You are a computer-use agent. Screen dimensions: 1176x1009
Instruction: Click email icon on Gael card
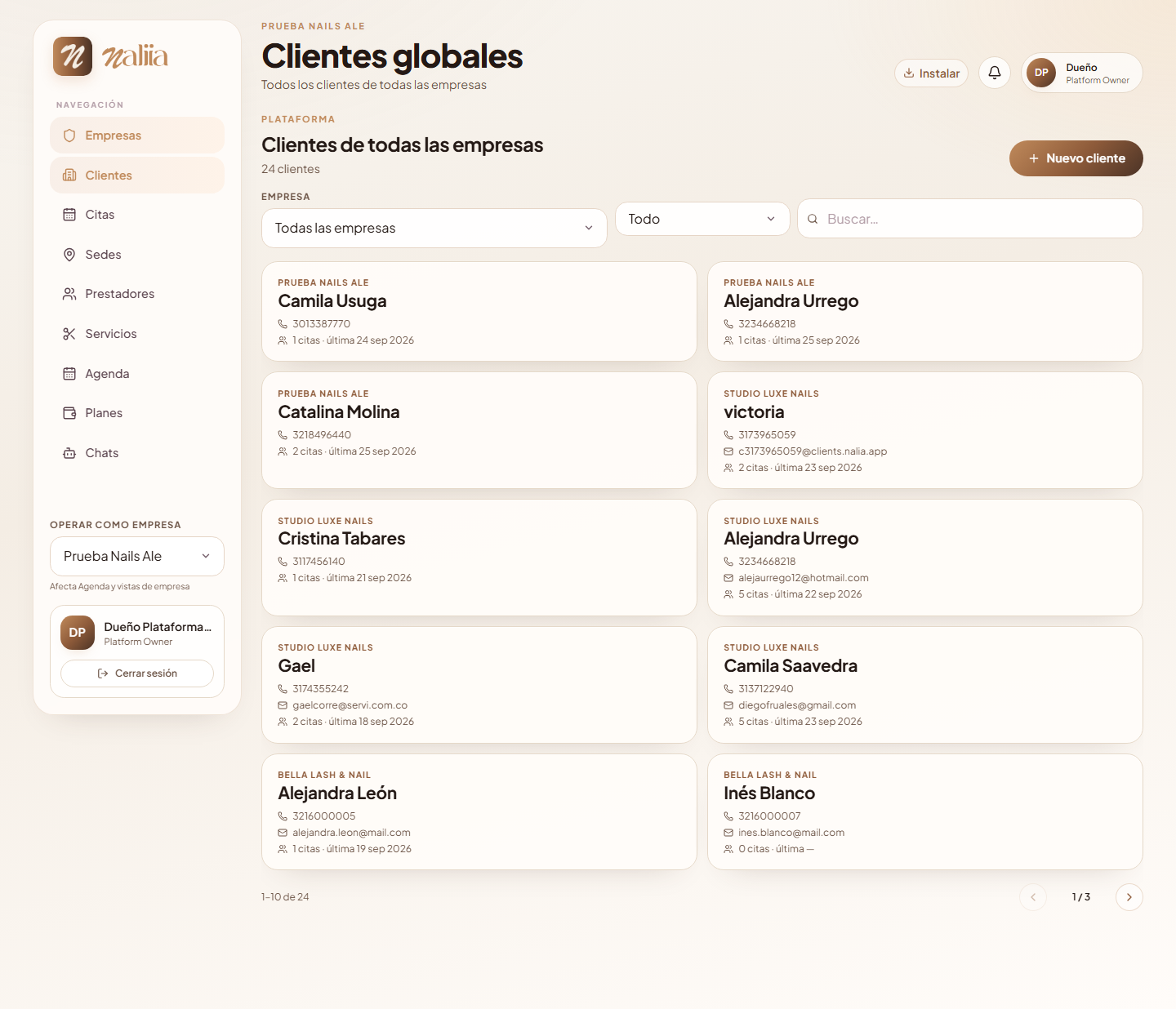[x=283, y=705]
